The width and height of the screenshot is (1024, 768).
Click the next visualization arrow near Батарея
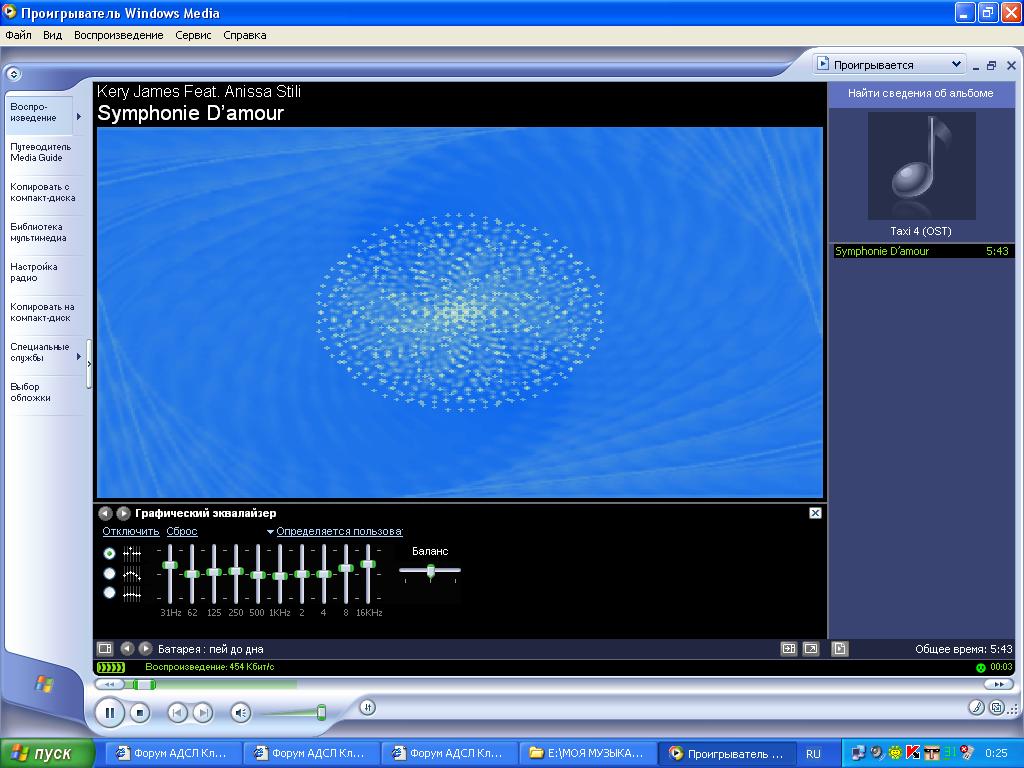[x=145, y=649]
